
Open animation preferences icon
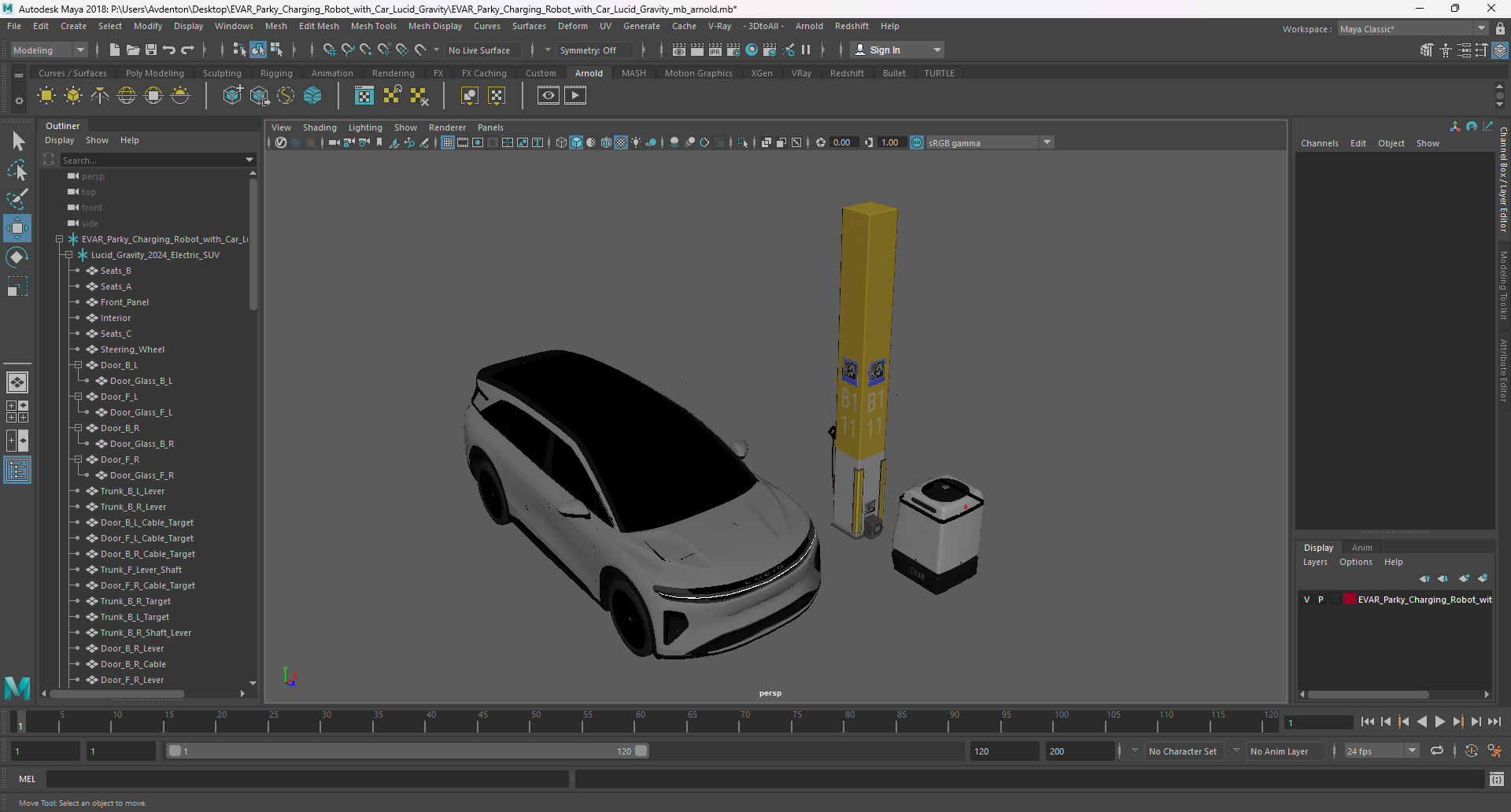(1494, 751)
